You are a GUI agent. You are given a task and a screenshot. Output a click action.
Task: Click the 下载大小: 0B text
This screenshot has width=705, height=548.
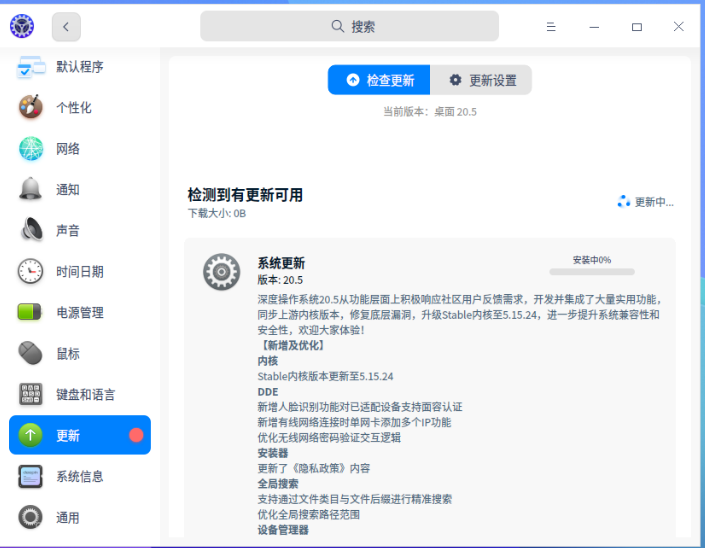217,214
